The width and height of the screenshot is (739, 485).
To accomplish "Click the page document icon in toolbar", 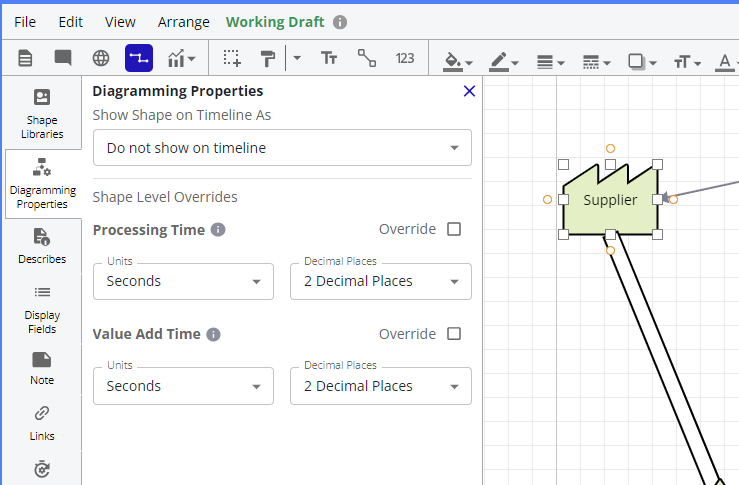I will tap(26, 58).
